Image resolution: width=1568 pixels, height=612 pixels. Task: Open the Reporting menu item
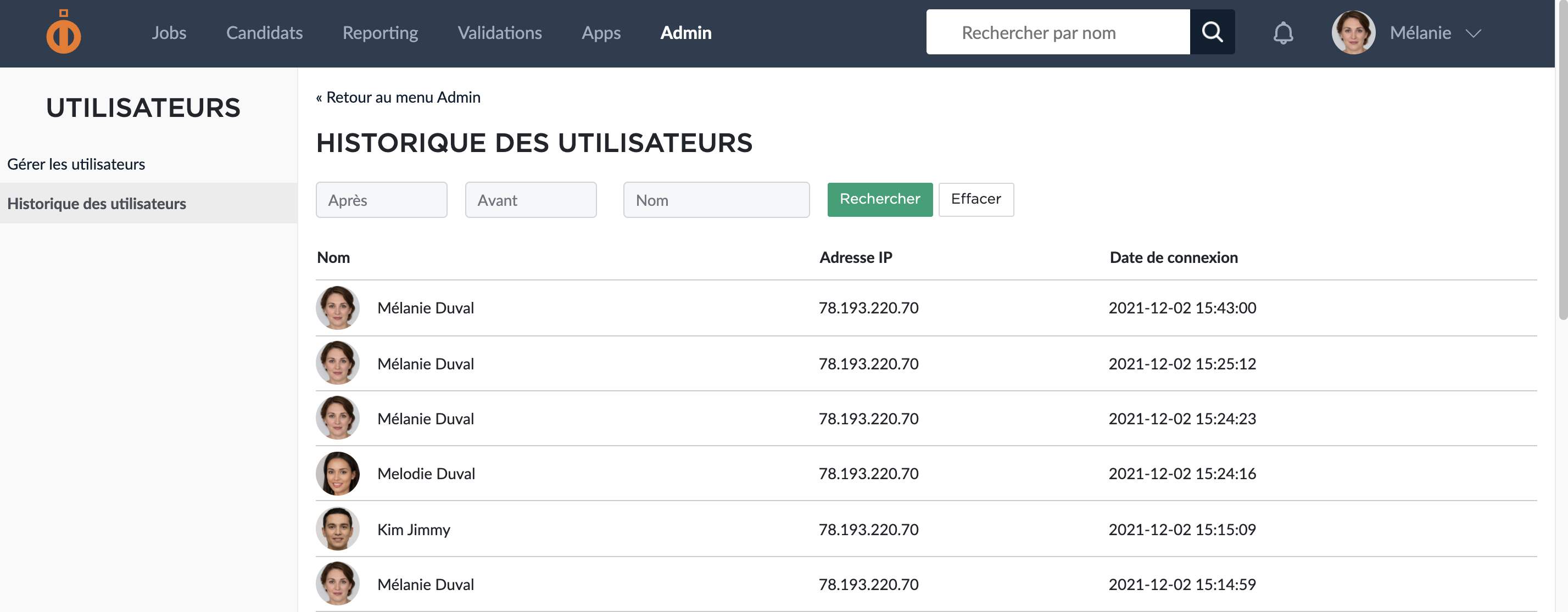pyautogui.click(x=380, y=33)
